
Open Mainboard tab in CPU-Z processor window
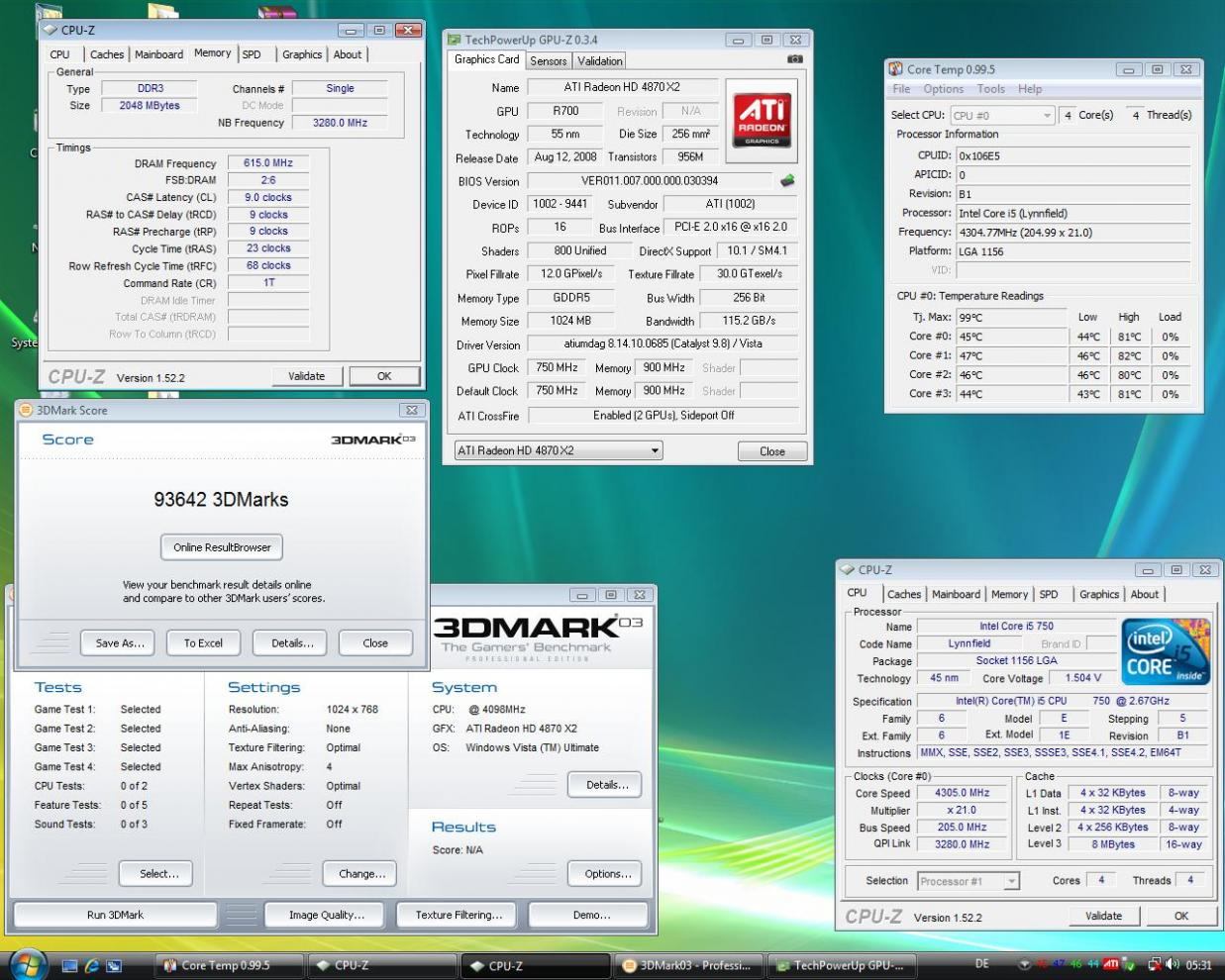pos(956,594)
